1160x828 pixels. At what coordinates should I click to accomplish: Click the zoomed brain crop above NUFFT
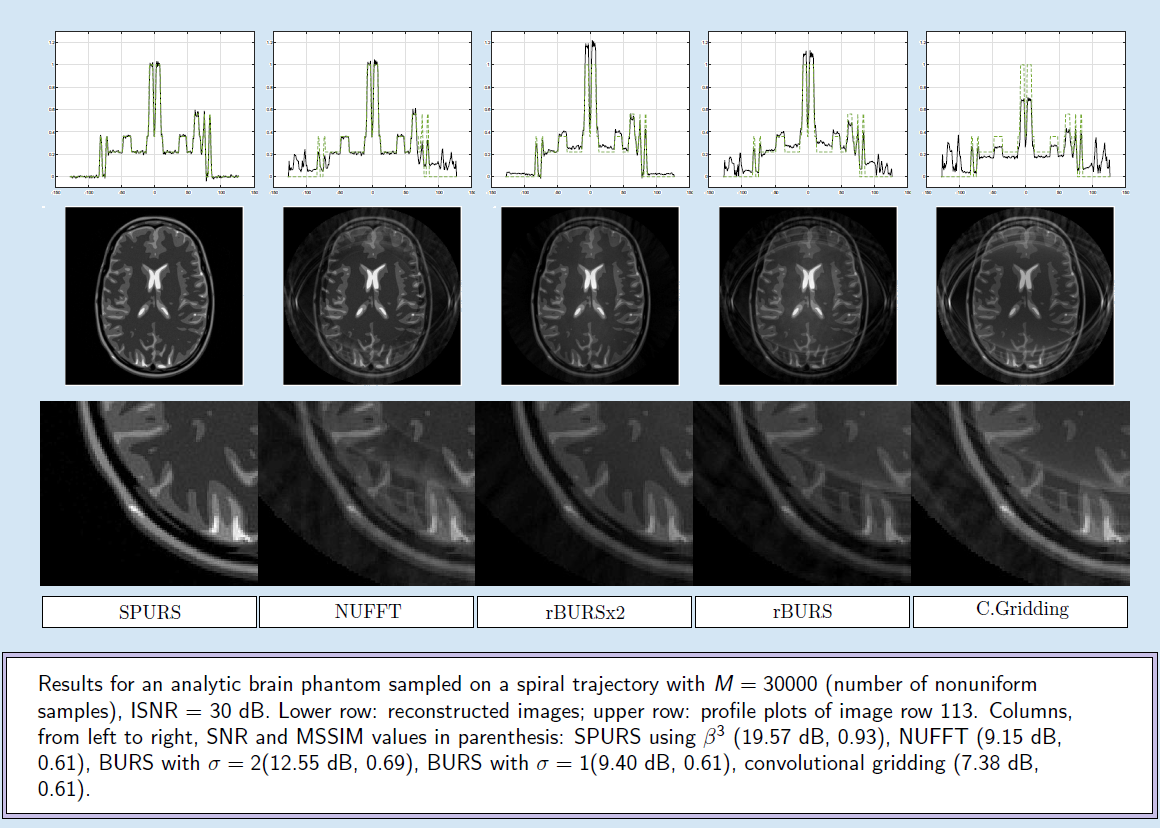coord(367,493)
